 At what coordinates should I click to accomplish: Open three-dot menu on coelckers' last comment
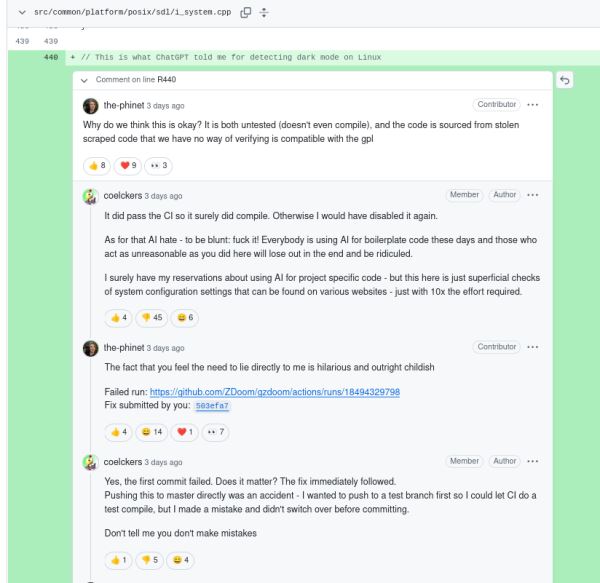click(x=532, y=462)
